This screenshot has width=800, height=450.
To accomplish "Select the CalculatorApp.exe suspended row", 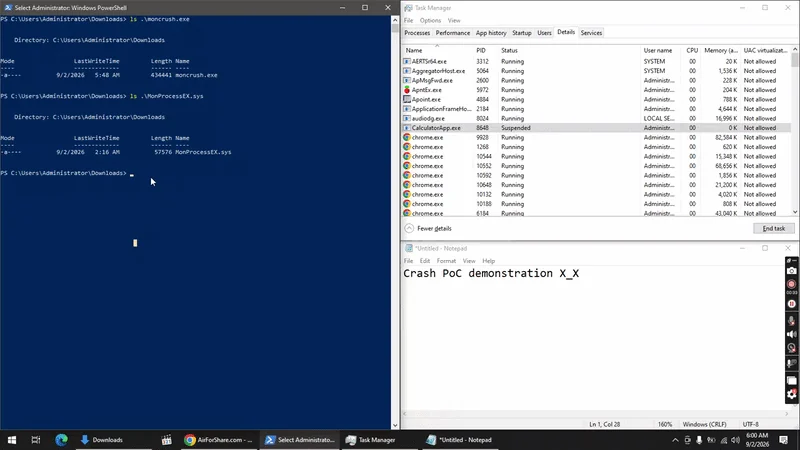I will coord(596,128).
